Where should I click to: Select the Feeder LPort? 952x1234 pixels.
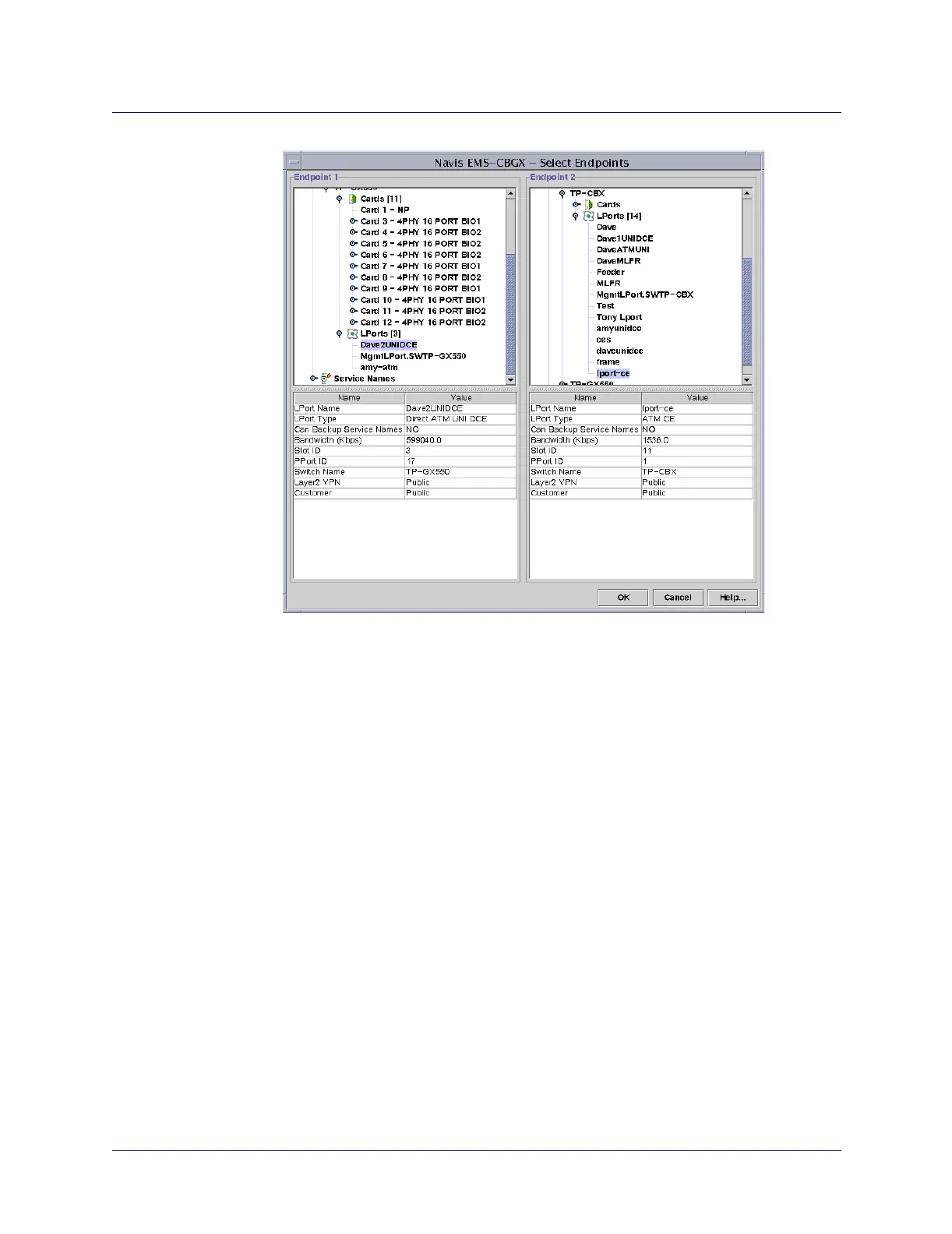pos(611,272)
